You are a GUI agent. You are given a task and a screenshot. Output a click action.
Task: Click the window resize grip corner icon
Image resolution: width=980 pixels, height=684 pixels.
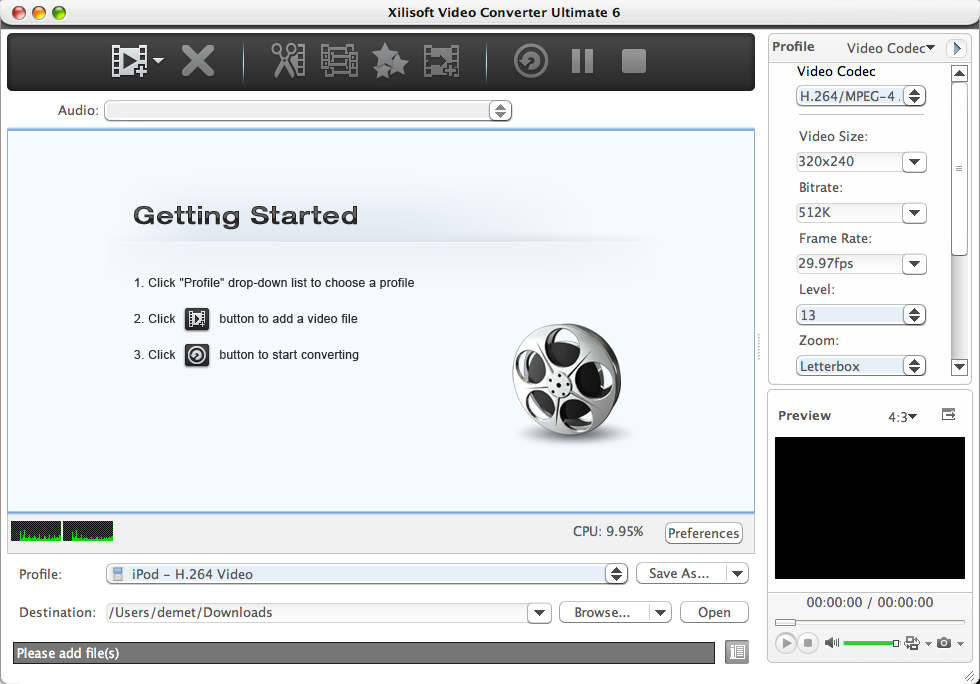tap(969, 675)
